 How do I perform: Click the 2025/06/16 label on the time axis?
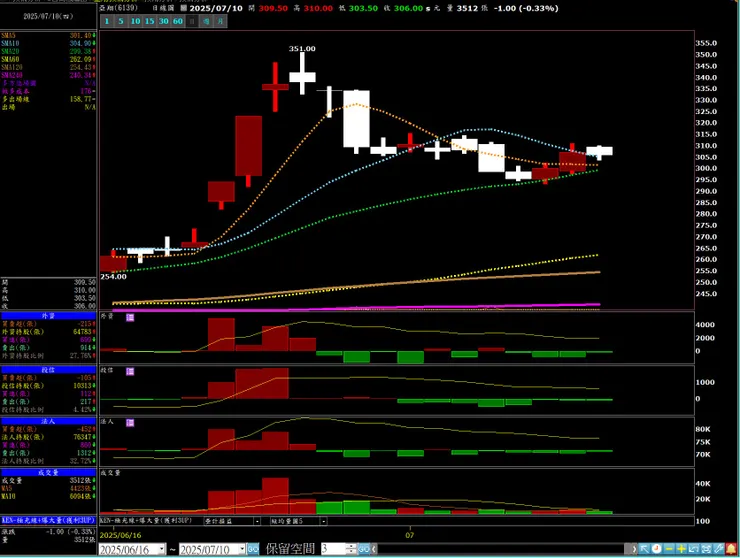pyautogui.click(x=120, y=535)
